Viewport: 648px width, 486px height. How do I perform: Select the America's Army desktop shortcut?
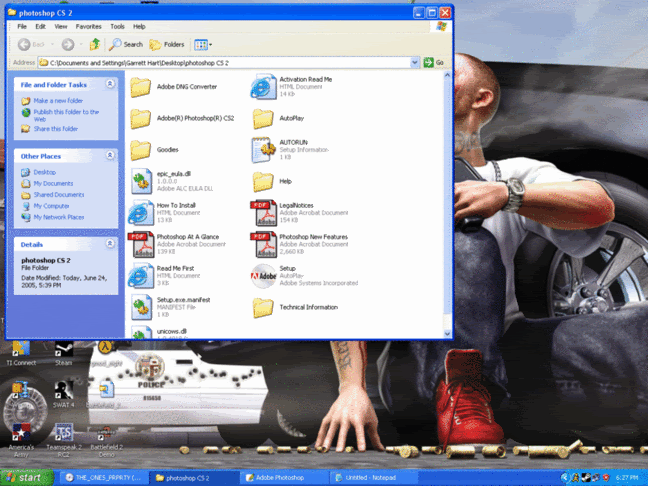21,440
